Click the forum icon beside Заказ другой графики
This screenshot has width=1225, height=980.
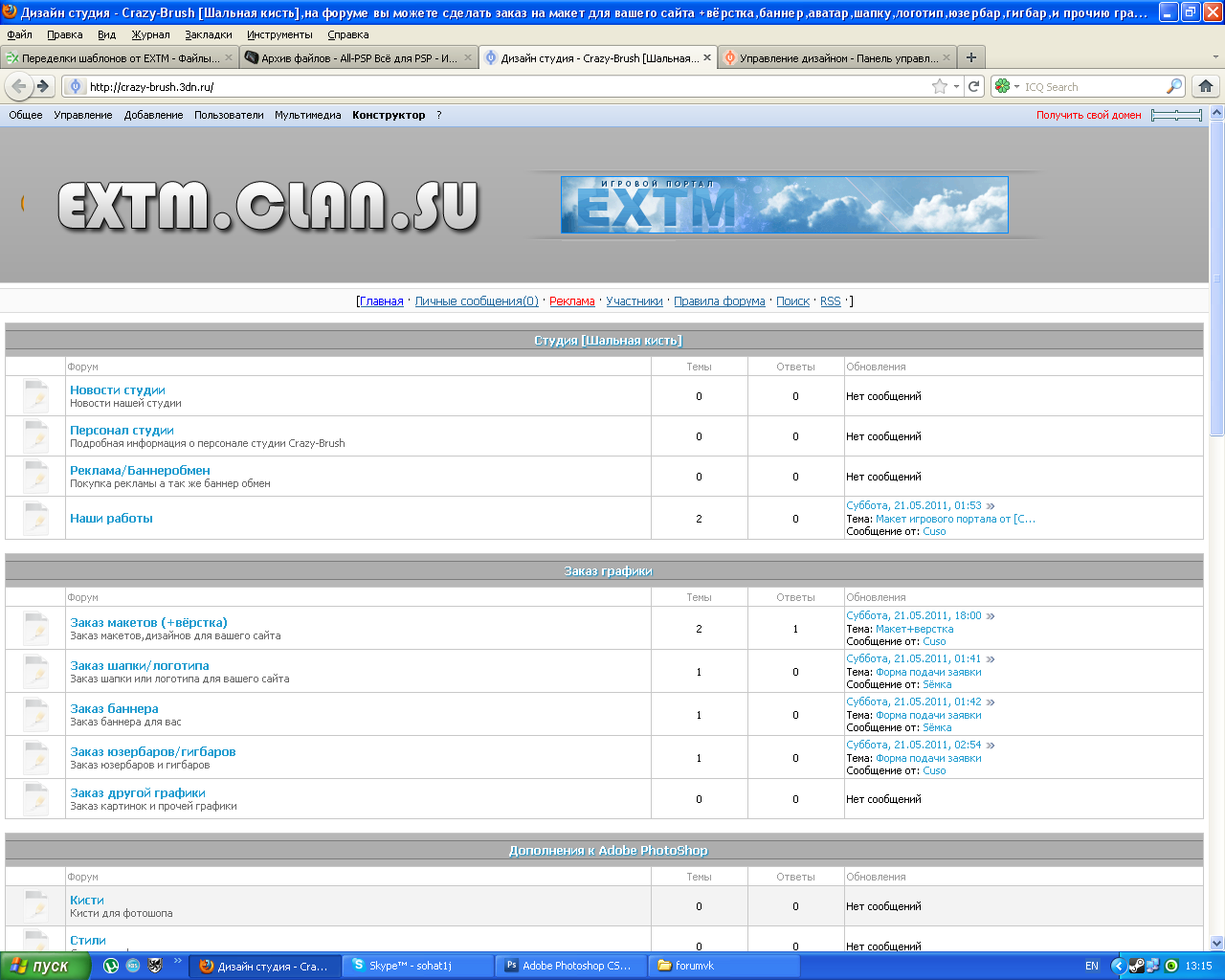click(x=36, y=799)
